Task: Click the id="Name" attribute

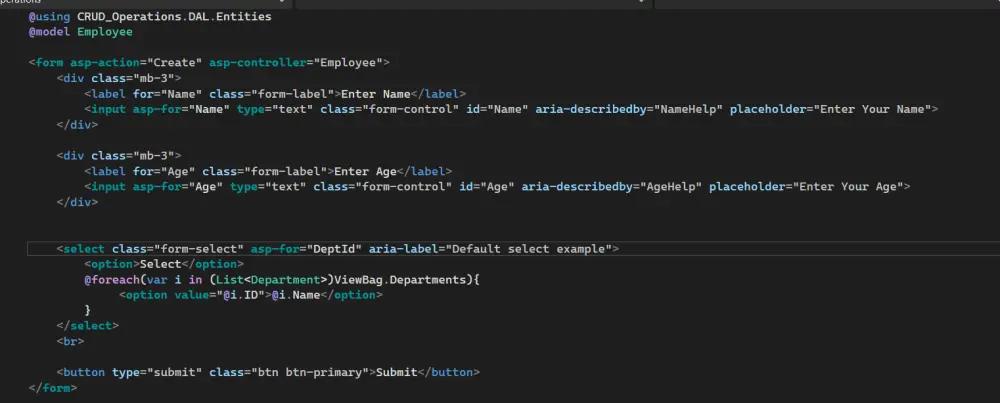Action: pyautogui.click(x=497, y=109)
